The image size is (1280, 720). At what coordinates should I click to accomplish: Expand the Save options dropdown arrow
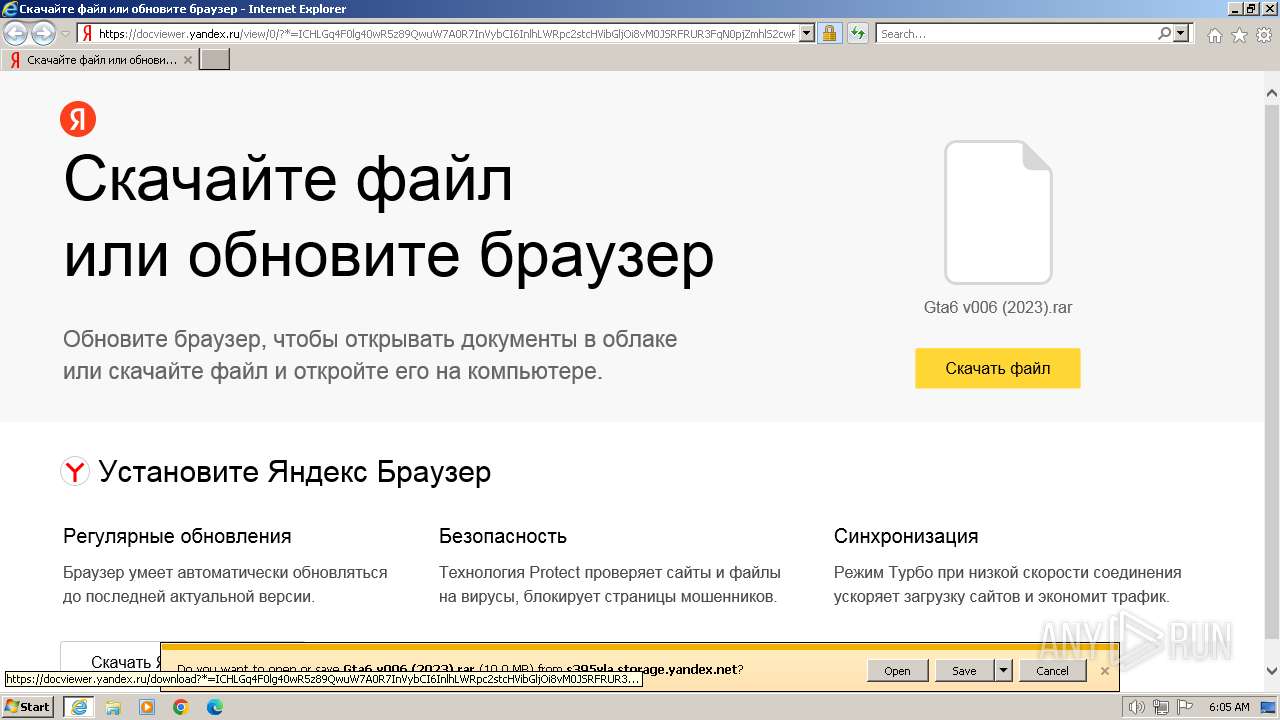click(1003, 671)
